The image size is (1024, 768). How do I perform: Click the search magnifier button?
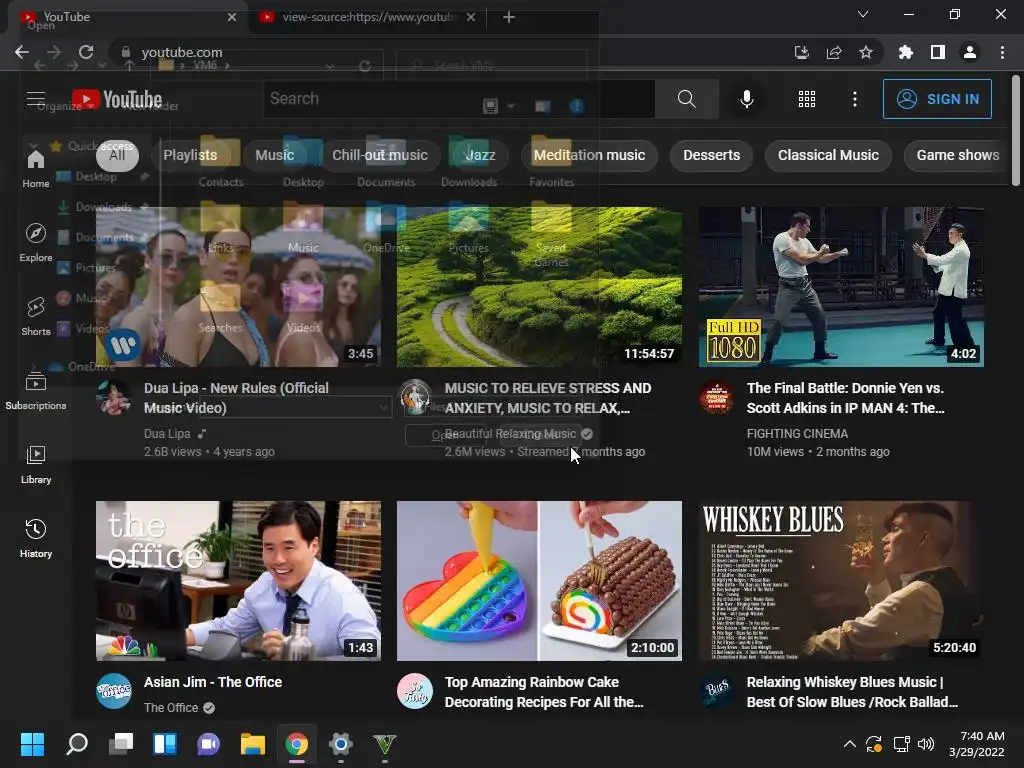click(686, 99)
